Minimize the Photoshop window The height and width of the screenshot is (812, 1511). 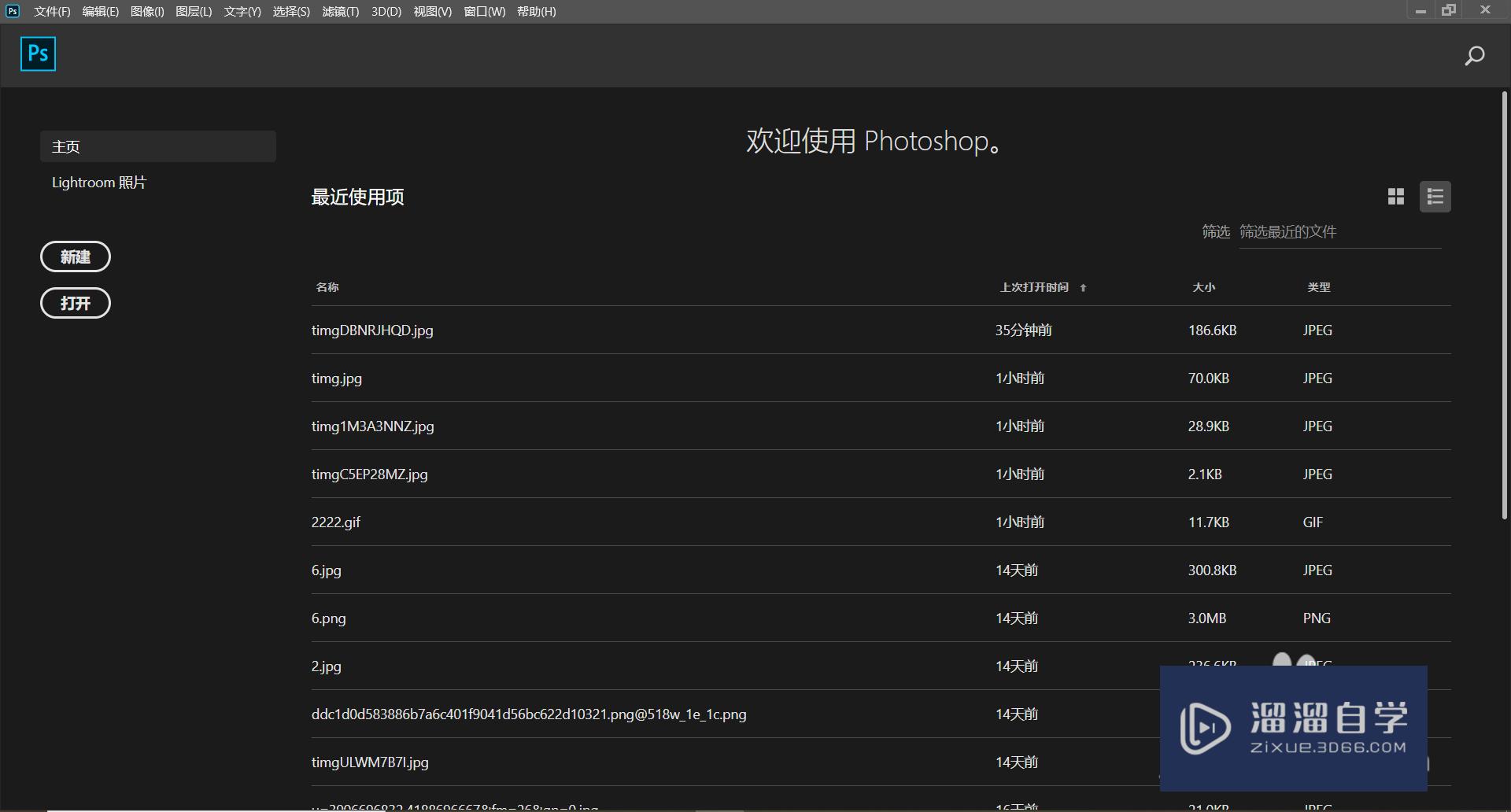click(x=1420, y=11)
